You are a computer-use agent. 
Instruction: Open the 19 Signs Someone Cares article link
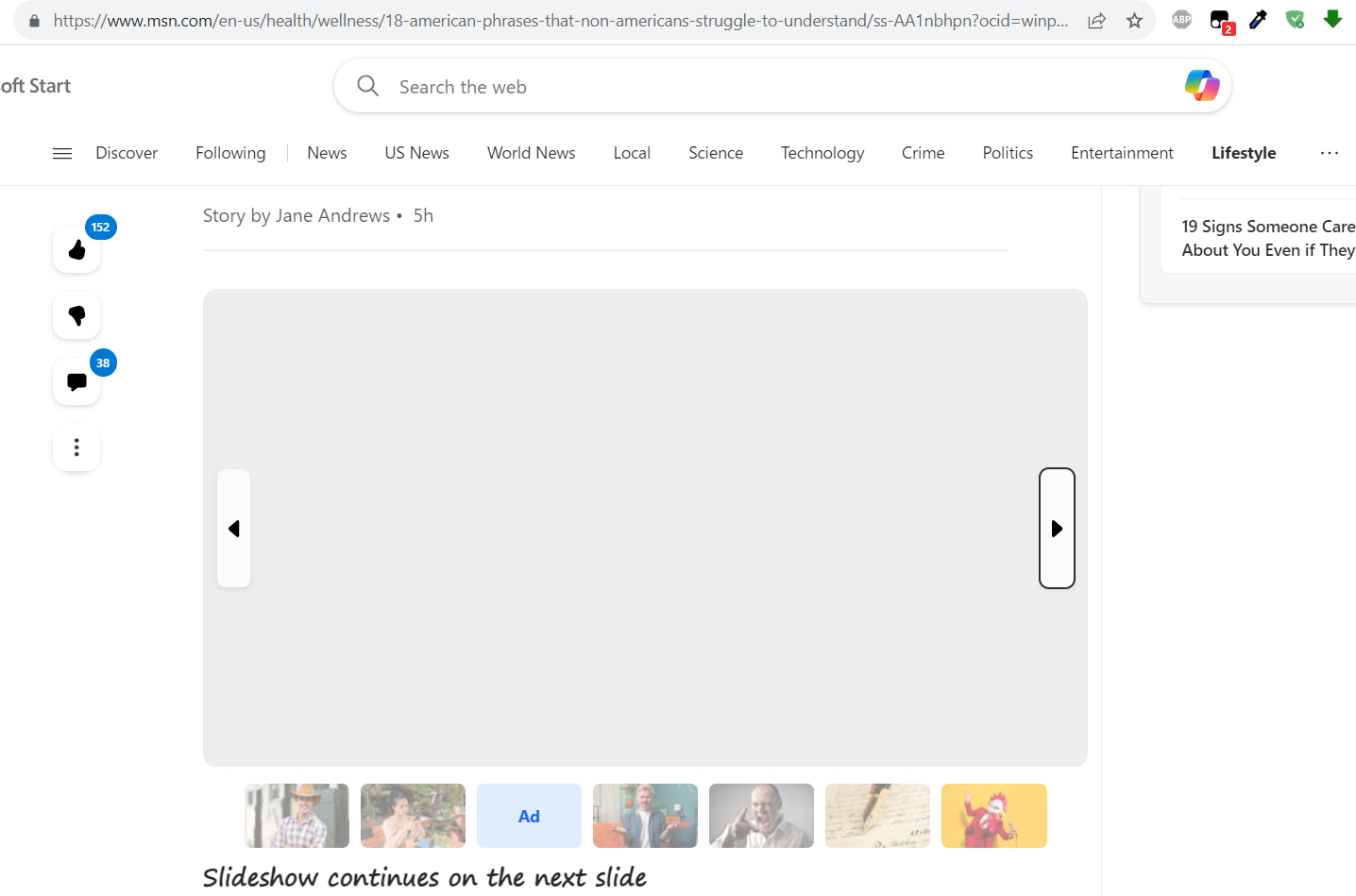[x=1267, y=238]
